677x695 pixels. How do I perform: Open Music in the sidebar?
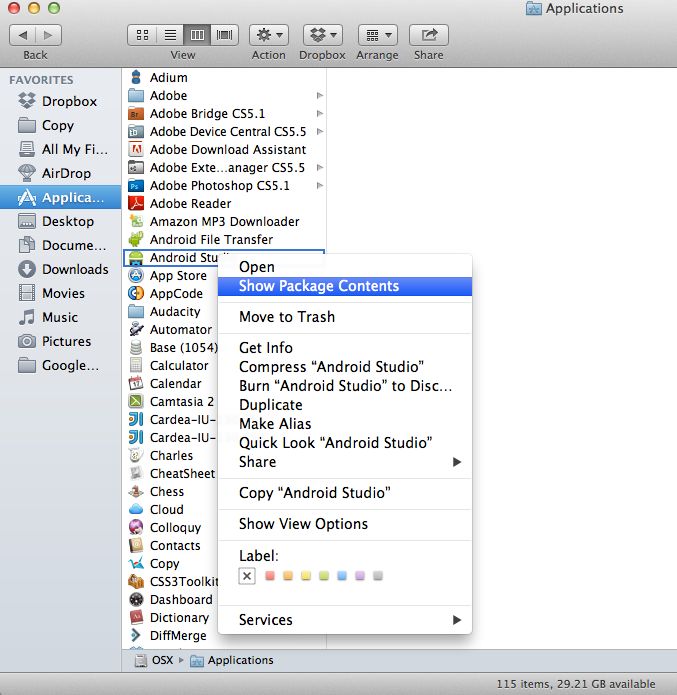coord(60,317)
